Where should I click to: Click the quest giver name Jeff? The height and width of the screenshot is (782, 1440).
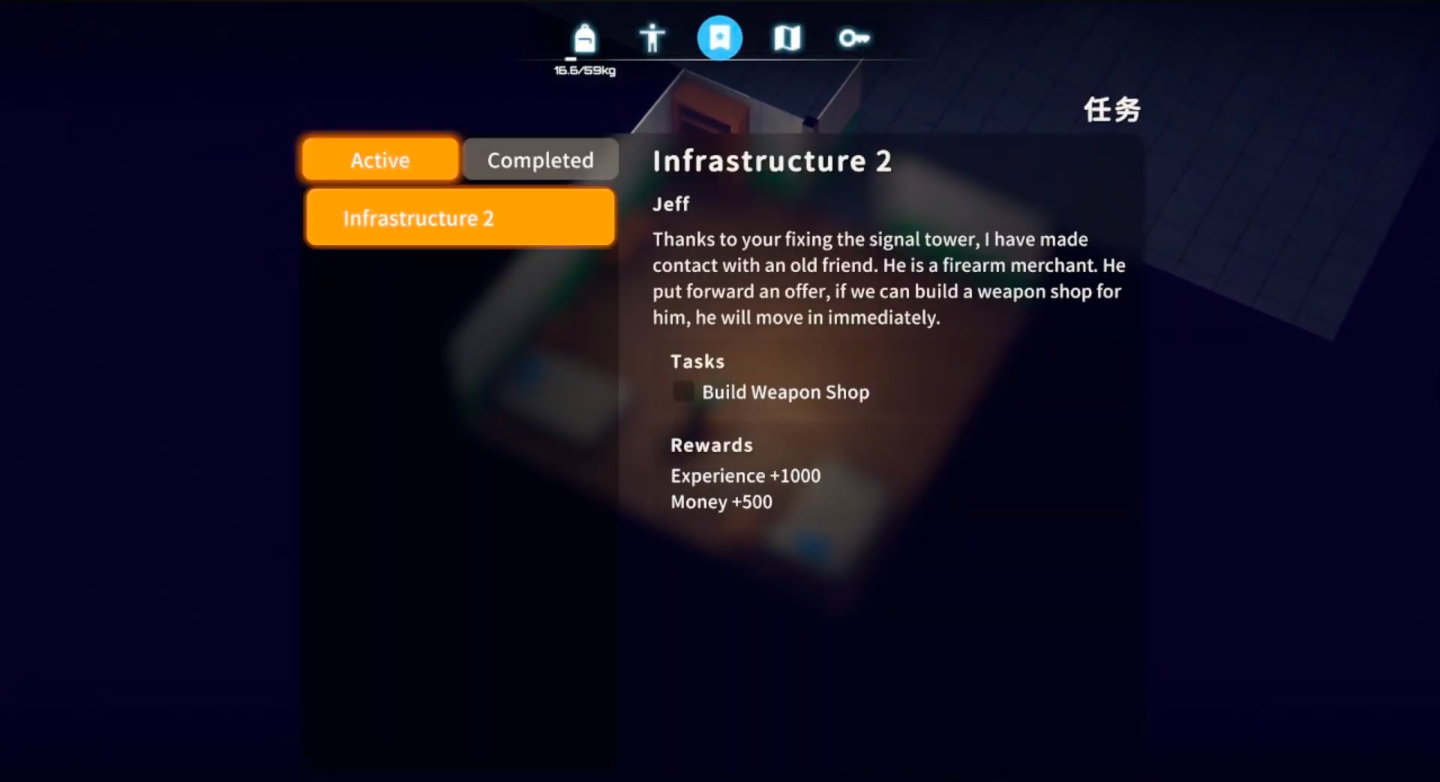[x=670, y=204]
